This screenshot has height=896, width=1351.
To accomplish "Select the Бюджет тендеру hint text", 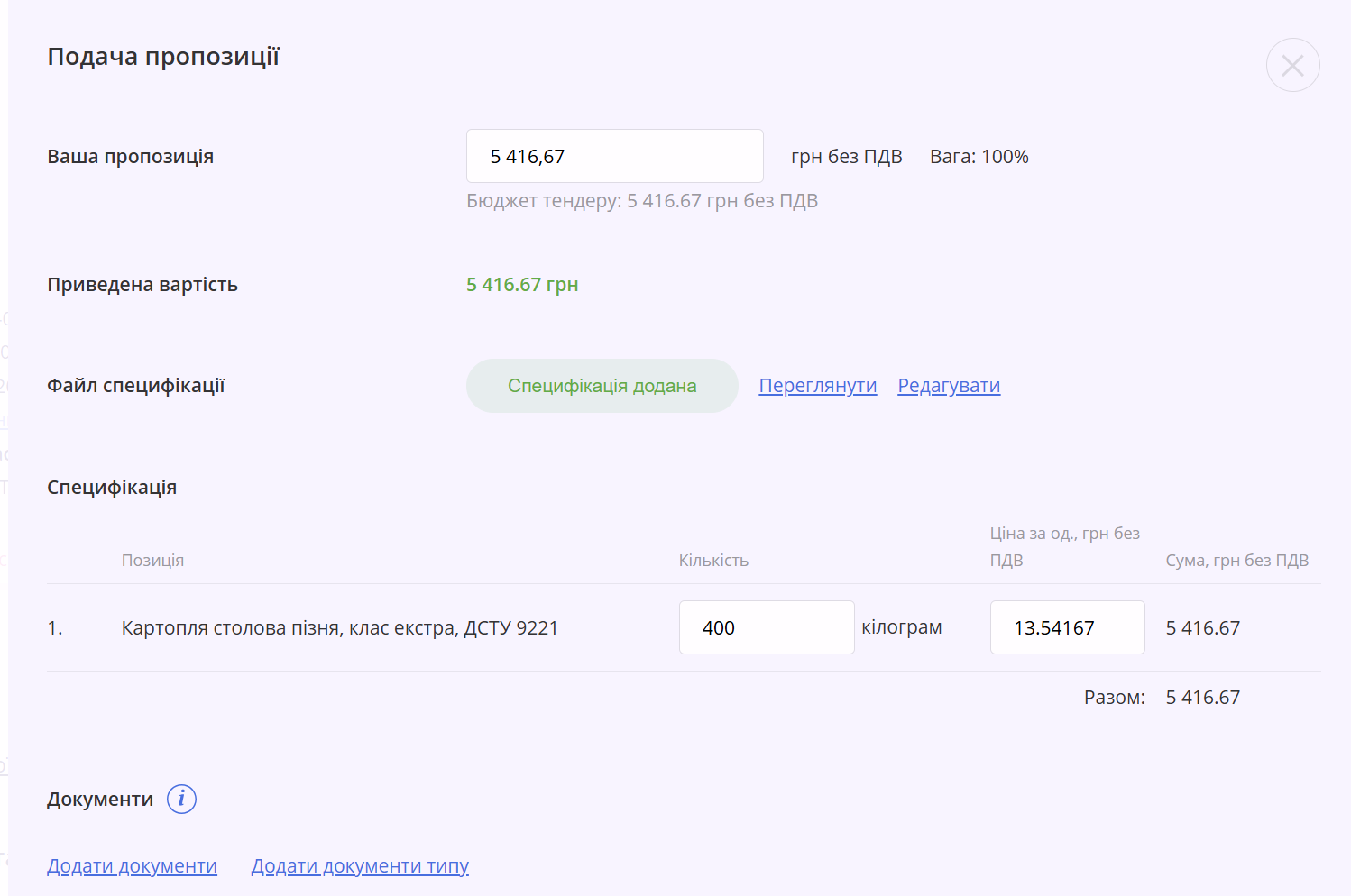I will (x=642, y=201).
